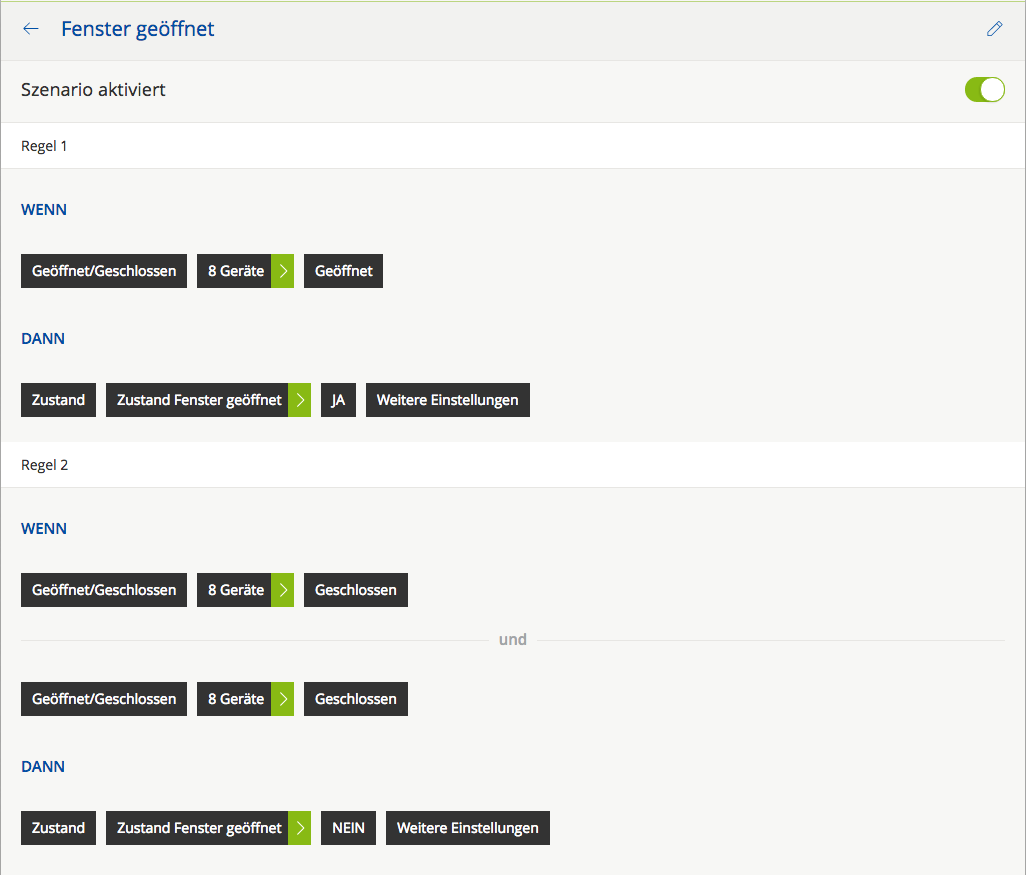Select the Geöffnet state chip in Regel 1
1026x875 pixels.
click(x=343, y=271)
